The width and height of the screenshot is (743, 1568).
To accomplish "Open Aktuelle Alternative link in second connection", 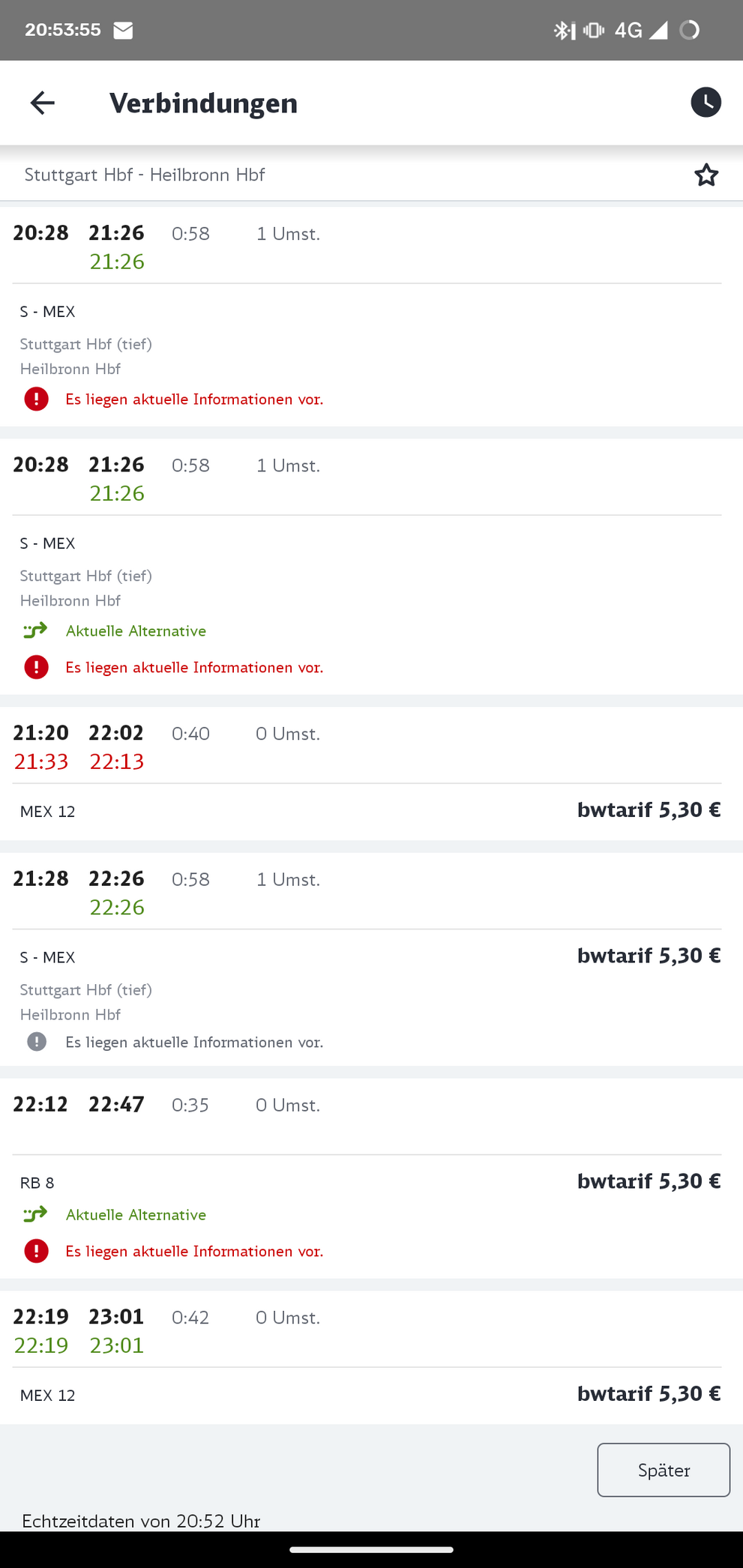I will [x=136, y=631].
